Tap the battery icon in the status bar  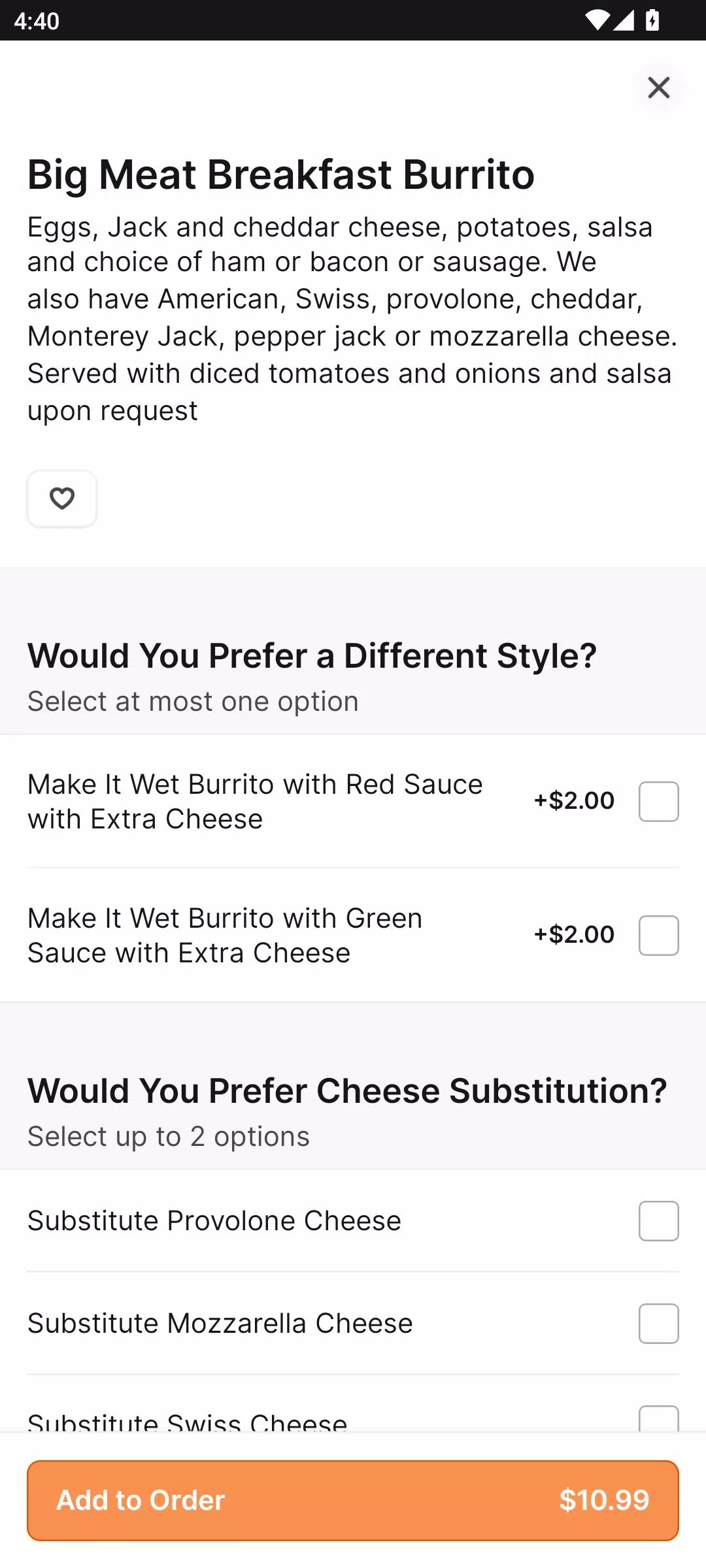coord(652,21)
